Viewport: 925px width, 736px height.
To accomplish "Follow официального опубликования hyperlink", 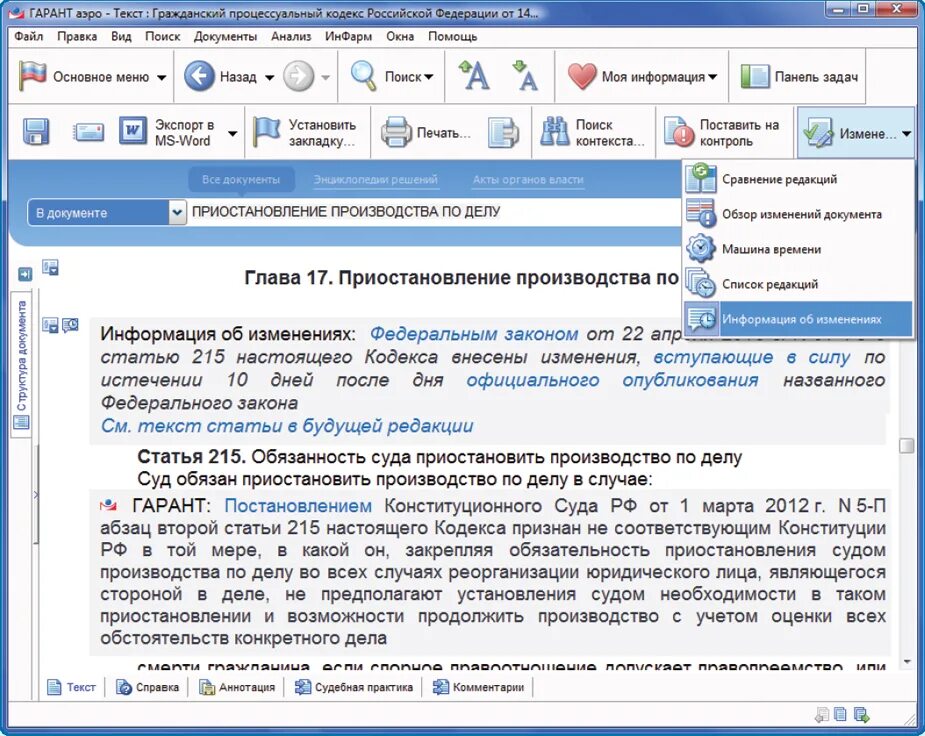I will pos(612,380).
